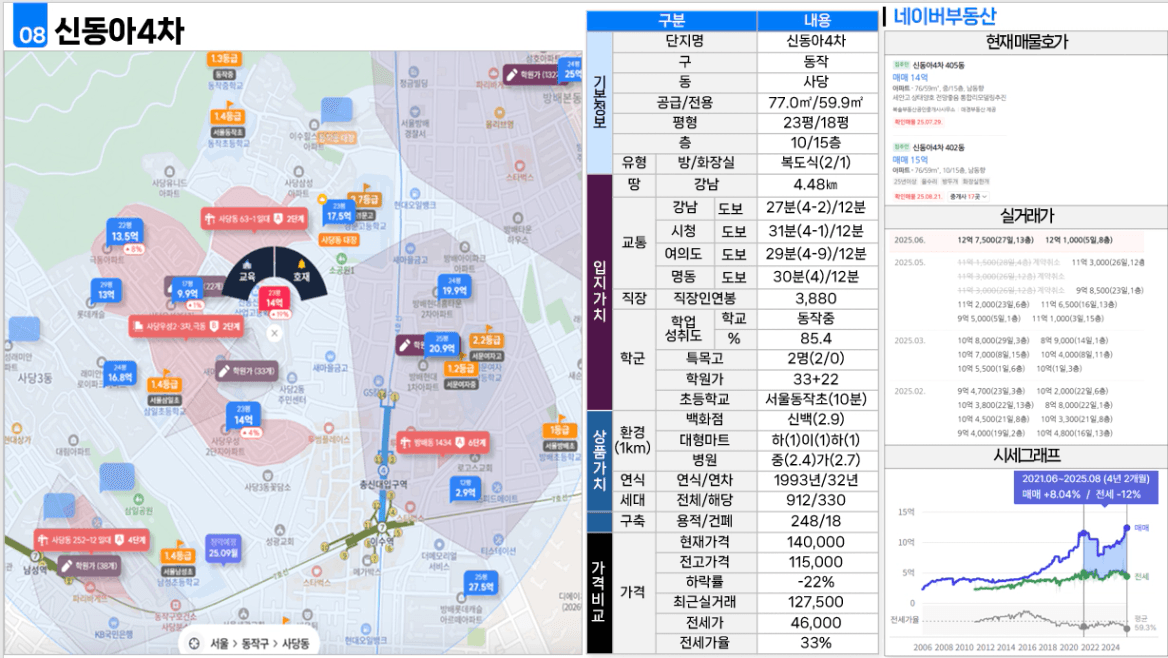Open the 사당동 63-1 일대 2단계 redevelopment tag
This screenshot has width=1168, height=658.
[254, 219]
